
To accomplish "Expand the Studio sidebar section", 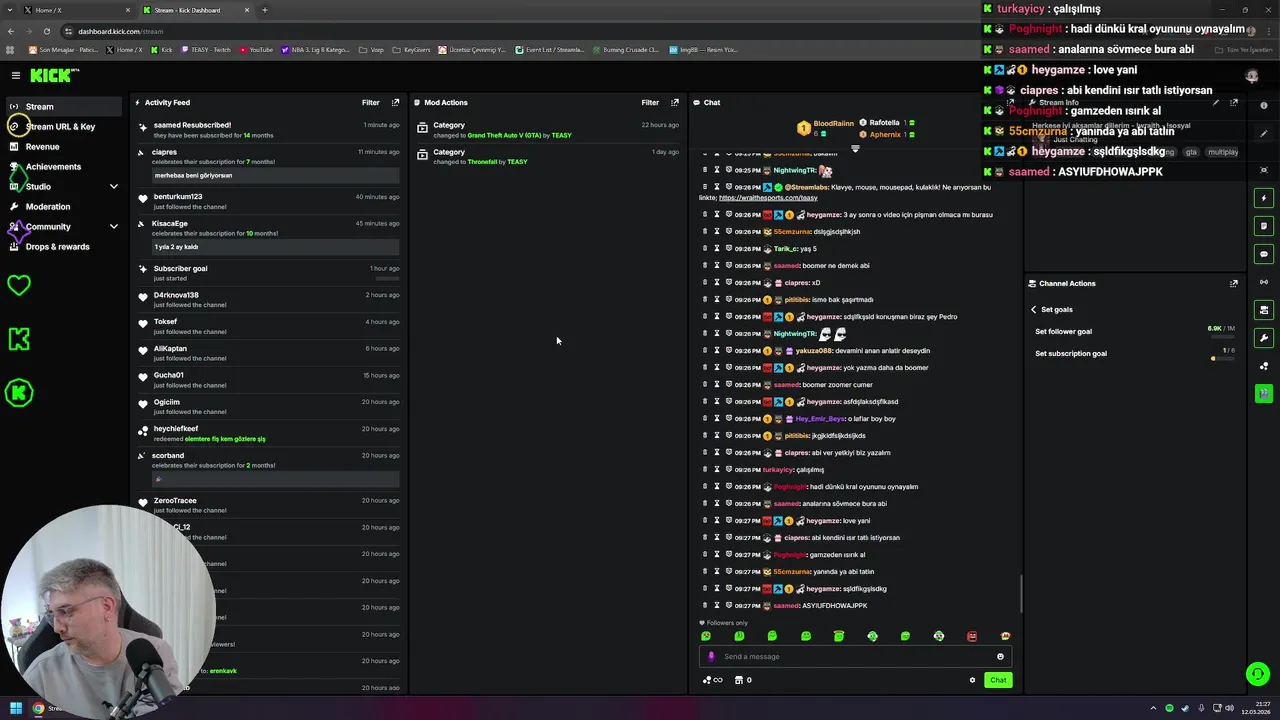I will coord(113,187).
